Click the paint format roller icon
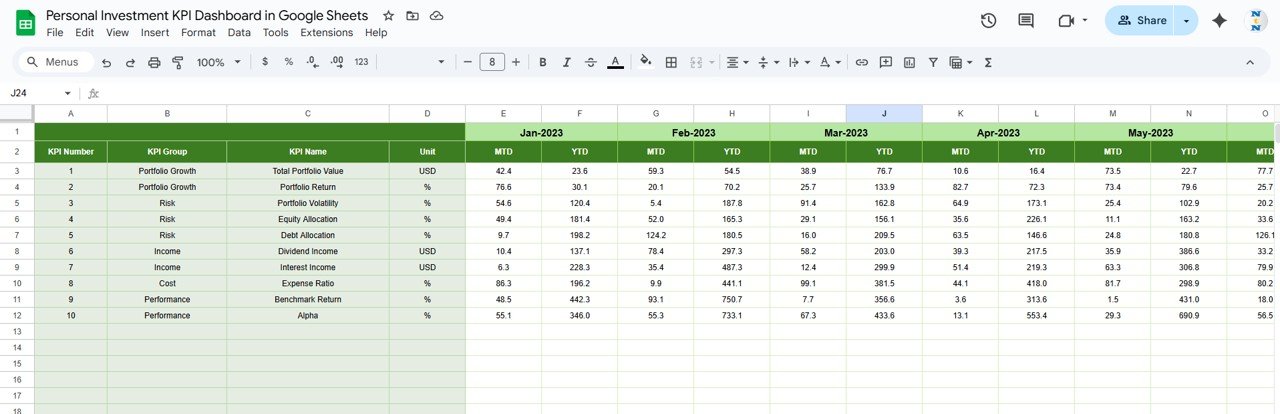The width and height of the screenshot is (1280, 414). (178, 62)
